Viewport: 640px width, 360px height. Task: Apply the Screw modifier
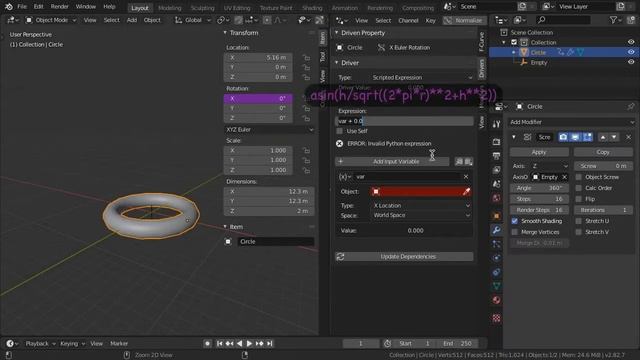click(x=539, y=152)
